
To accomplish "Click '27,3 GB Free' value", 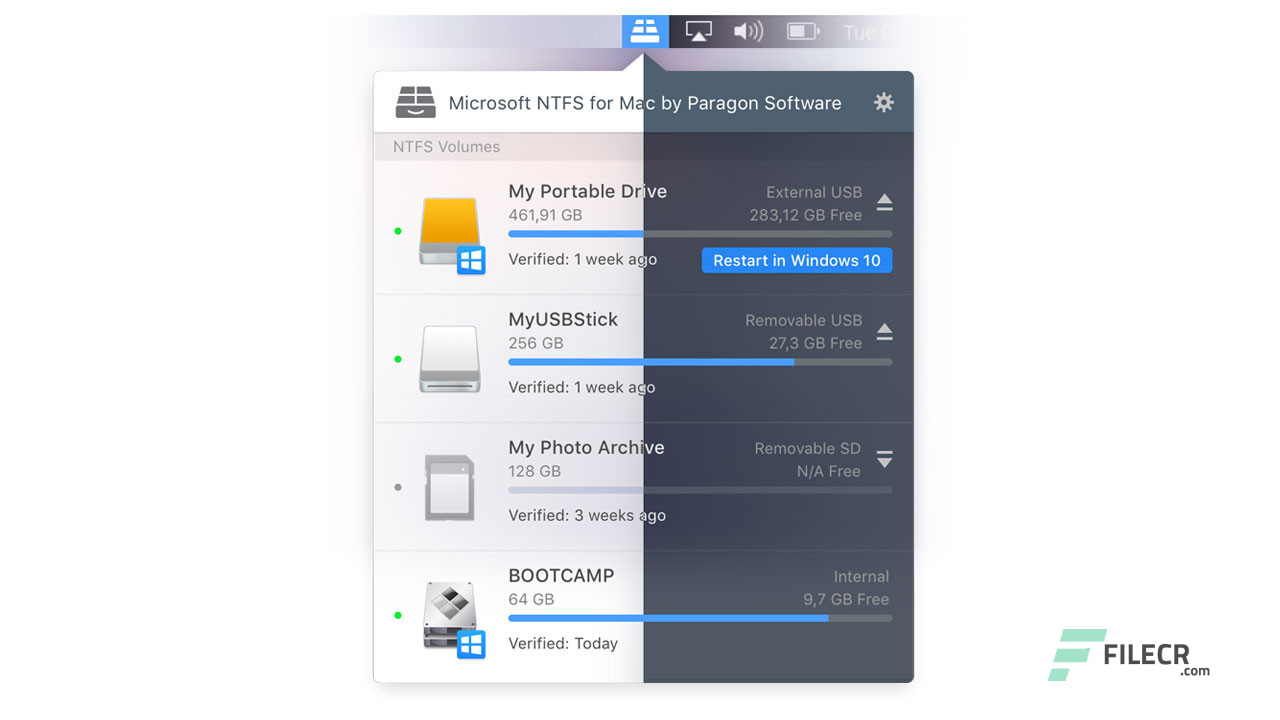I will pyautogui.click(x=815, y=343).
